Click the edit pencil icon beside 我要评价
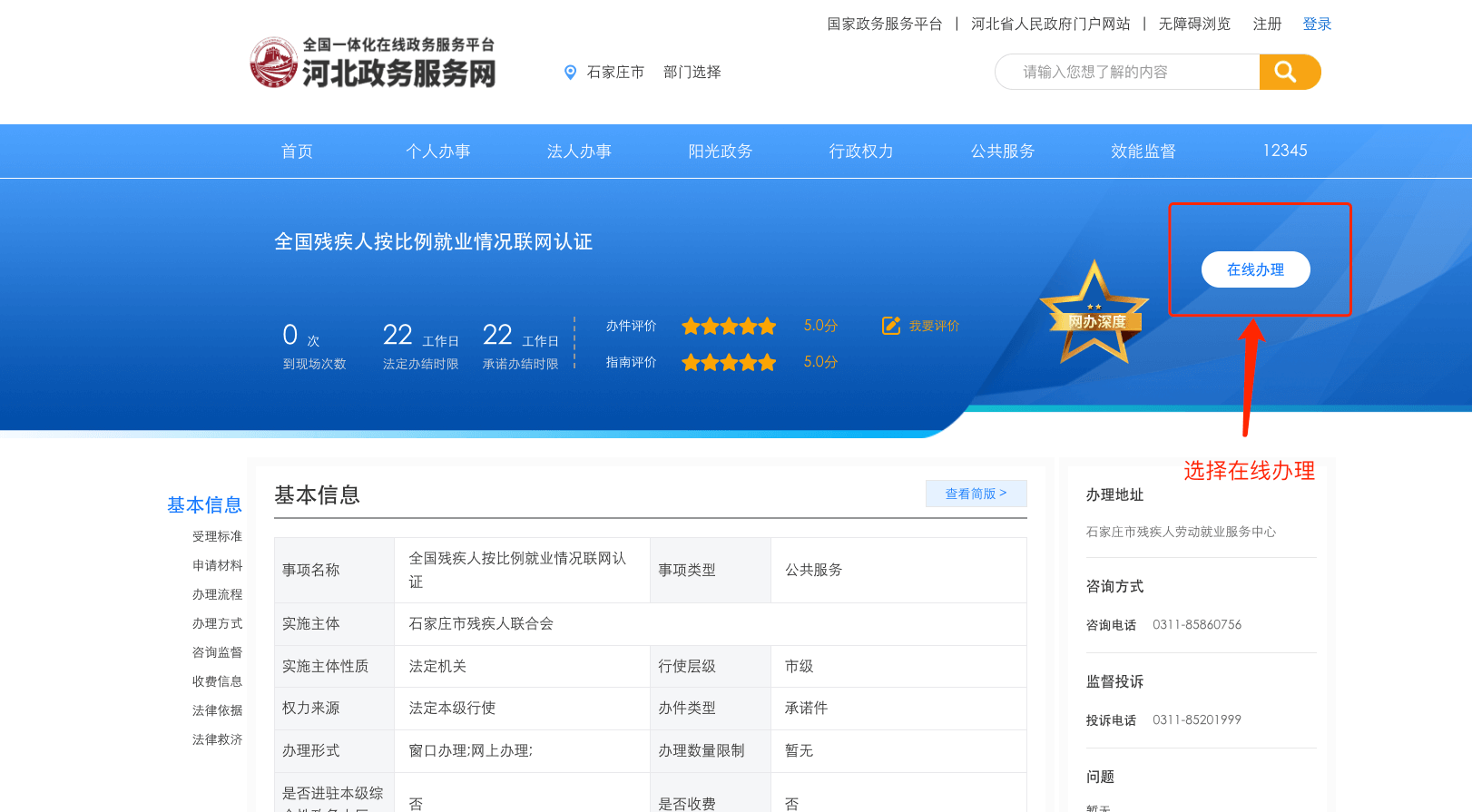The height and width of the screenshot is (812, 1472). (891, 326)
